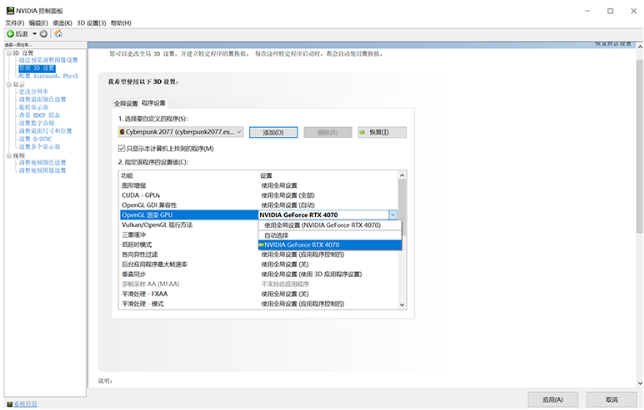Image resolution: width=644 pixels, height=410 pixels.
Task: Click the NVIDIA icon on 恢复 button
Action: [362, 132]
